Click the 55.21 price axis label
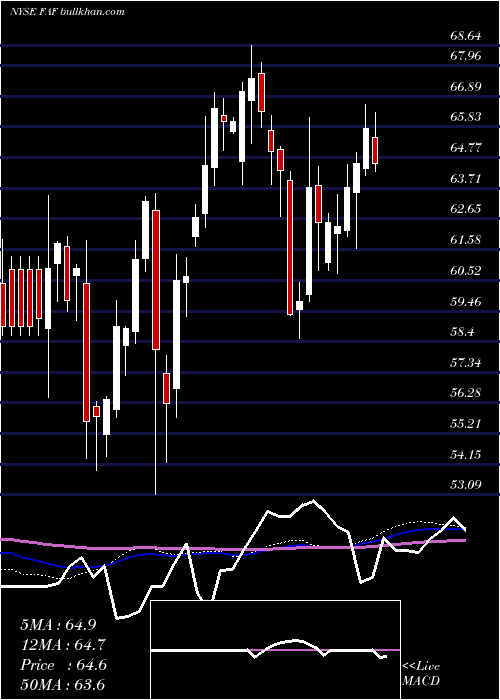 point(466,423)
